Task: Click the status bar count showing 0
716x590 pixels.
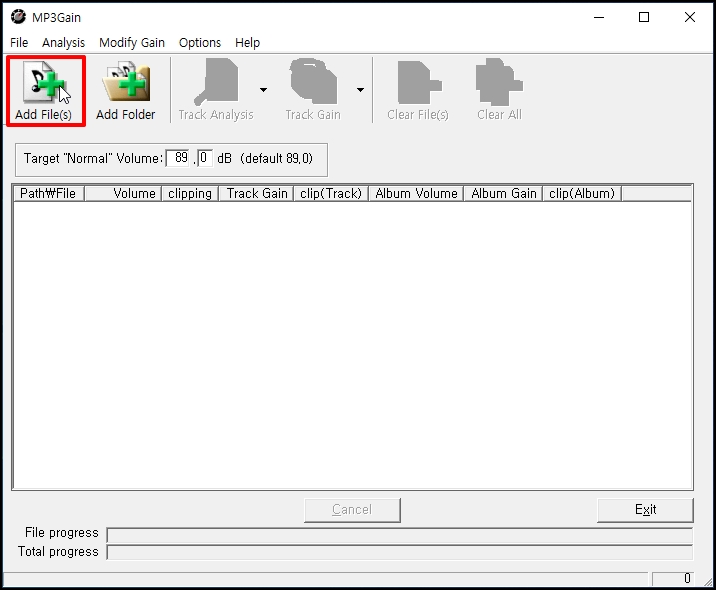Action: click(x=674, y=579)
